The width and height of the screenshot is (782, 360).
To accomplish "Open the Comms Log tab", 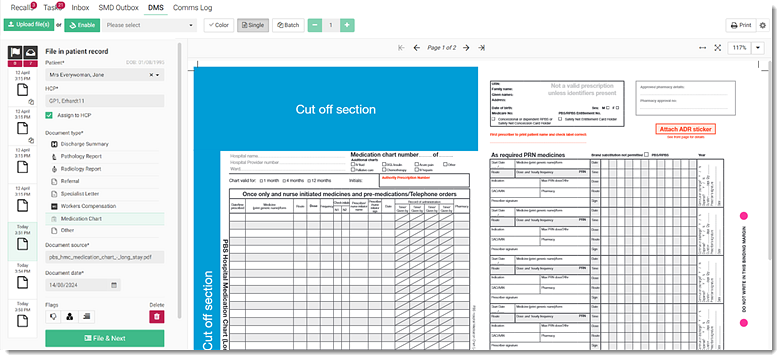I will point(193,7).
